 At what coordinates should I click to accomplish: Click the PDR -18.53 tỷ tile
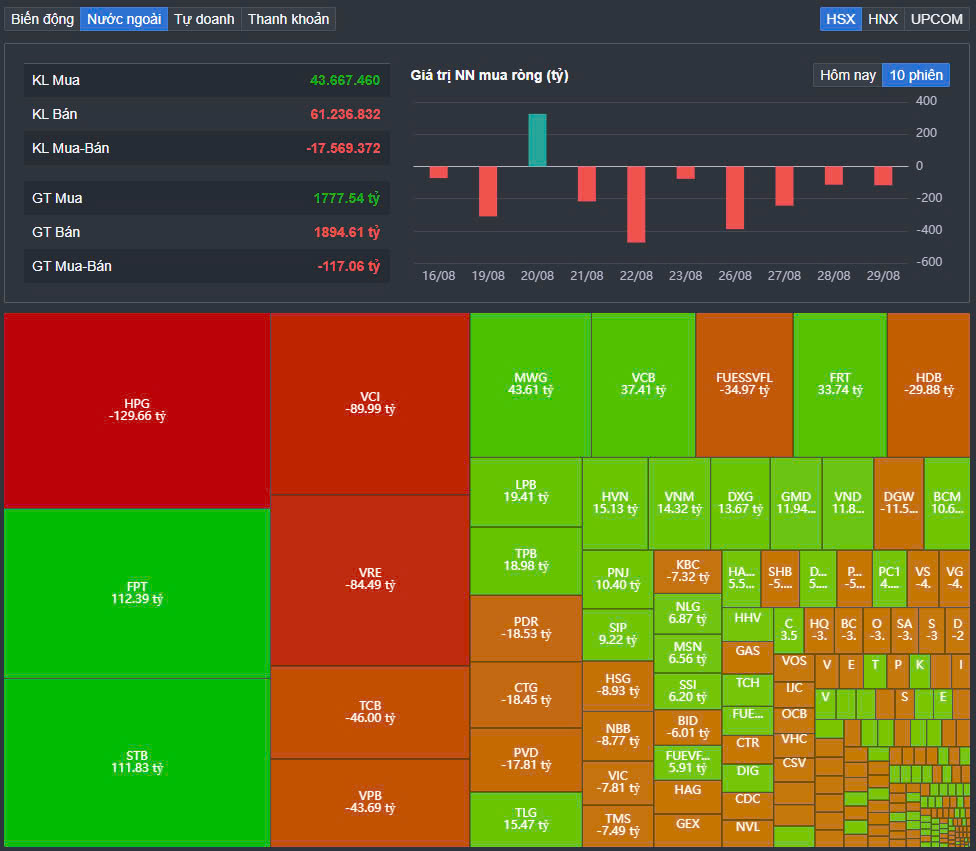(526, 628)
